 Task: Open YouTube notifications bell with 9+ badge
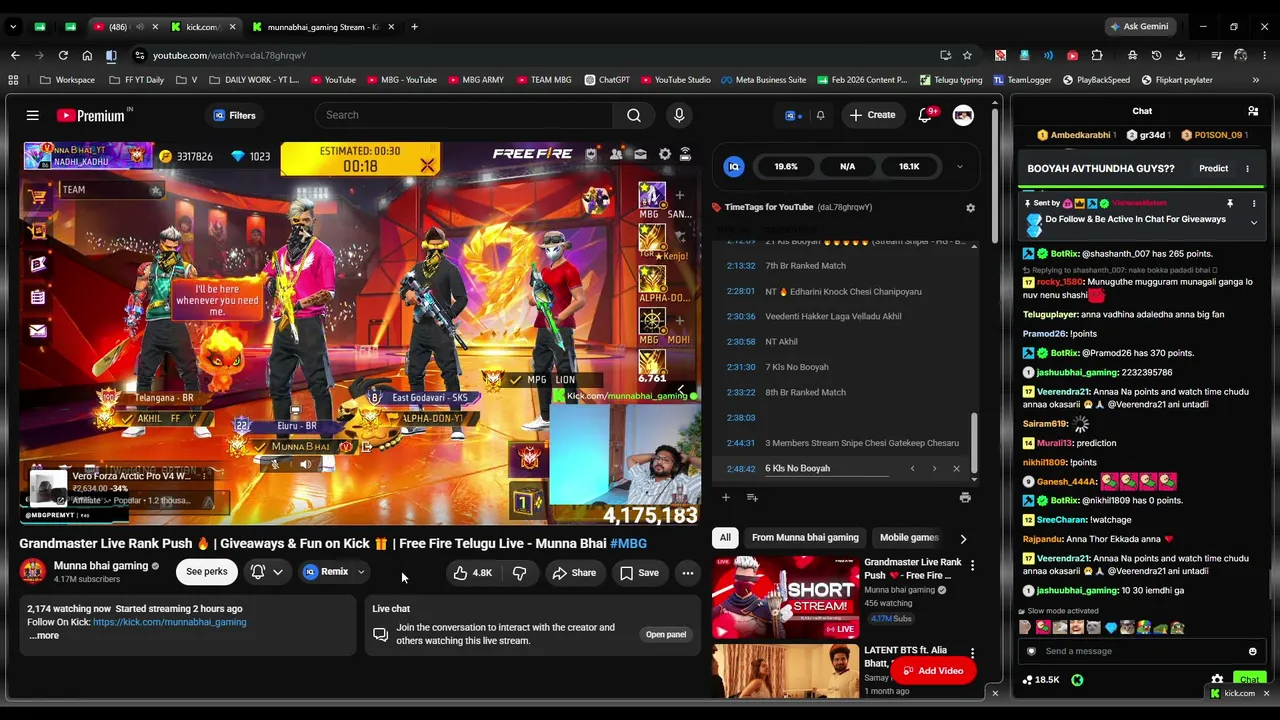[925, 115]
